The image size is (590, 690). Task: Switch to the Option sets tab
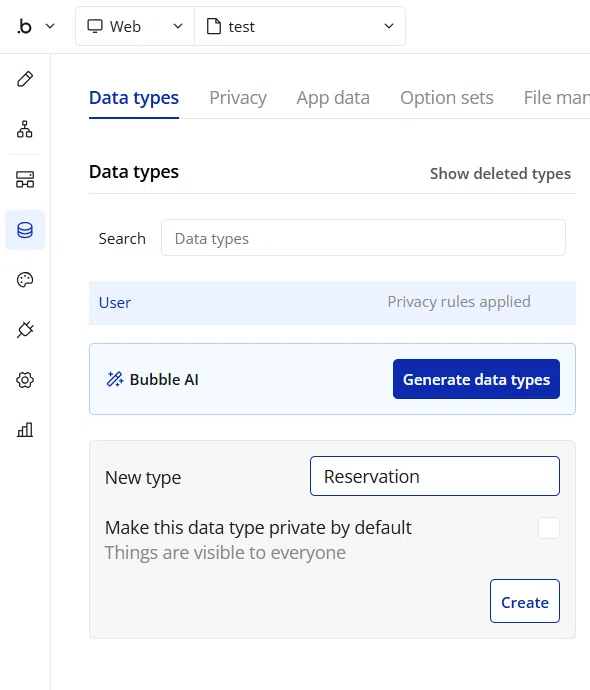pyautogui.click(x=447, y=98)
